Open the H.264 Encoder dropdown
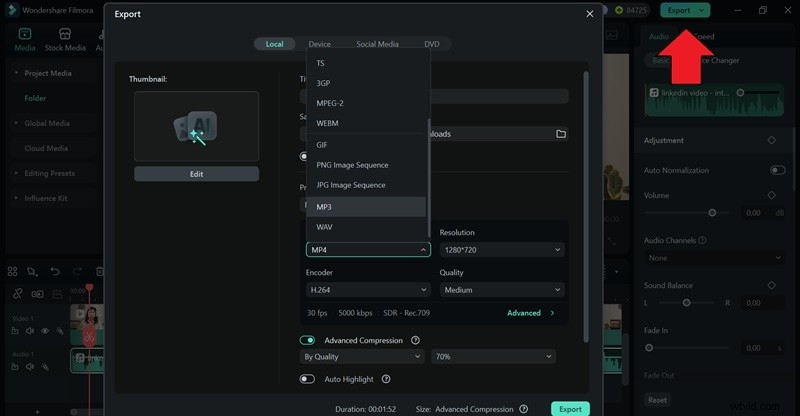800x416 pixels. (x=367, y=290)
